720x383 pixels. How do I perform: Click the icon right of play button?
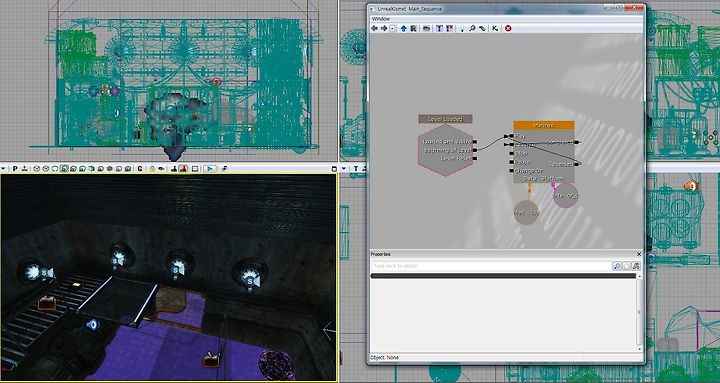click(x=225, y=169)
